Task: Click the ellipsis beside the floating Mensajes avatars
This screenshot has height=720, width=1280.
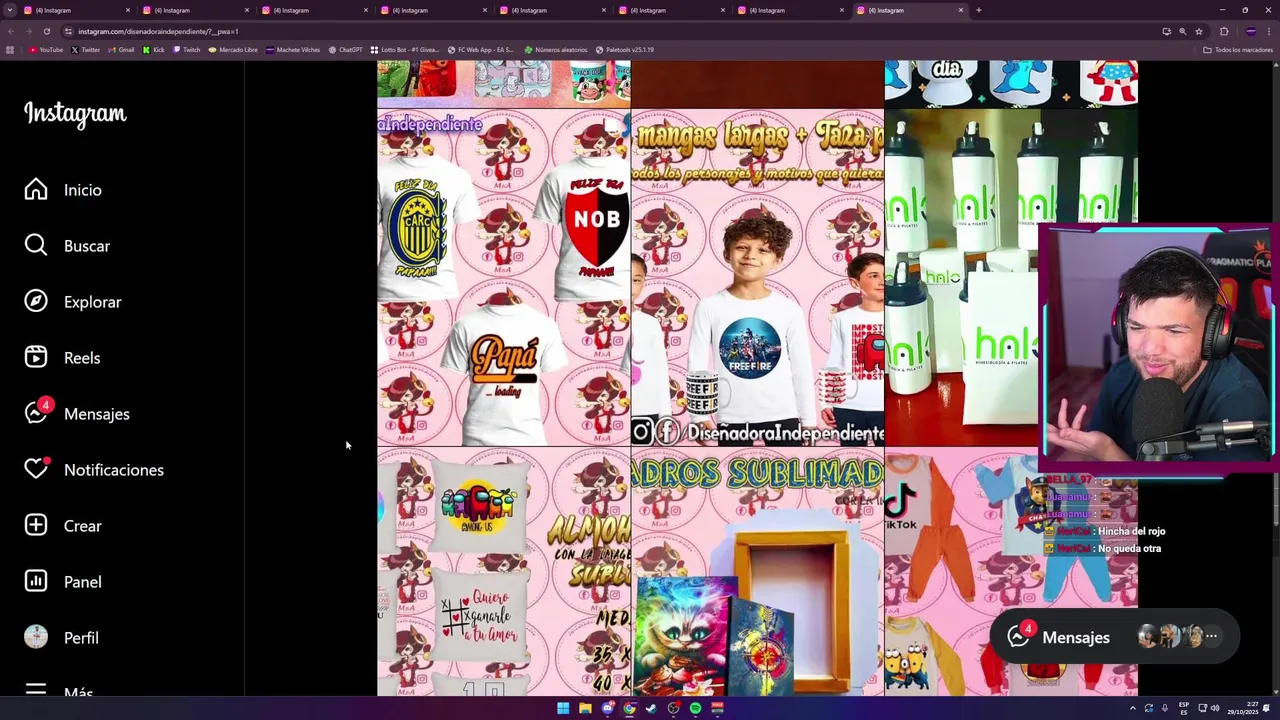Action: [1211, 636]
